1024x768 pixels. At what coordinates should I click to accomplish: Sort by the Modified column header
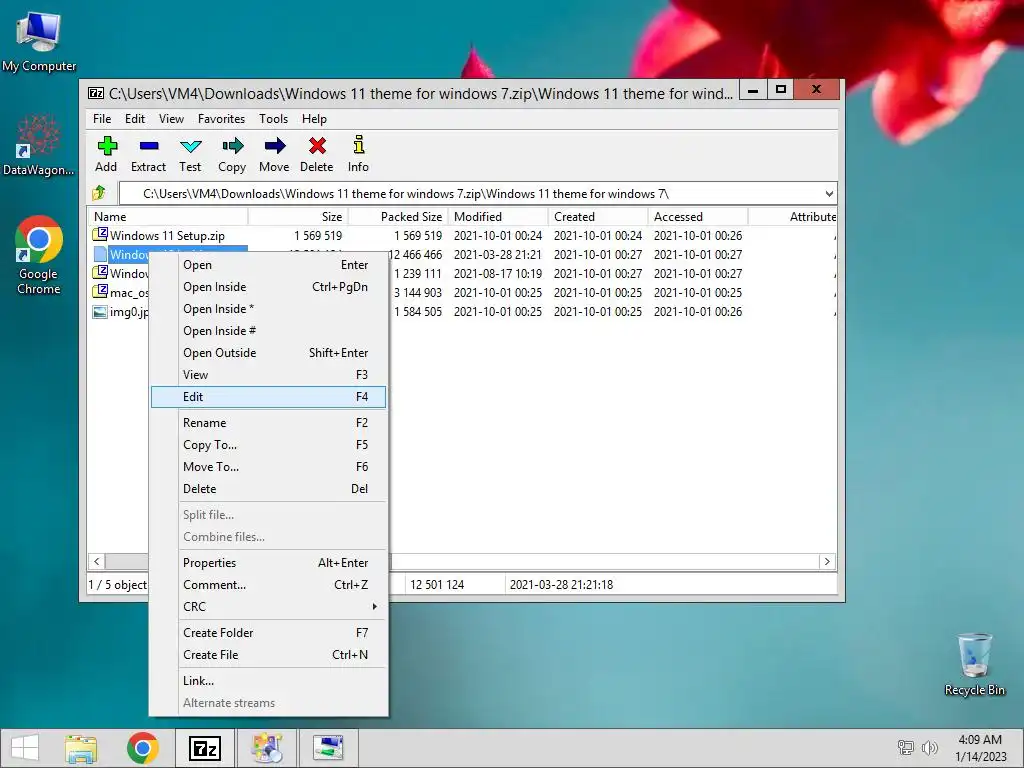click(x=498, y=217)
